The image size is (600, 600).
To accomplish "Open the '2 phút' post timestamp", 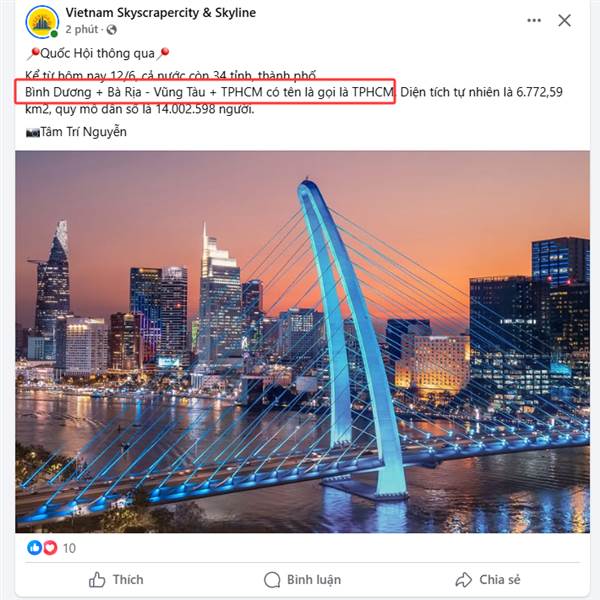I will click(82, 29).
